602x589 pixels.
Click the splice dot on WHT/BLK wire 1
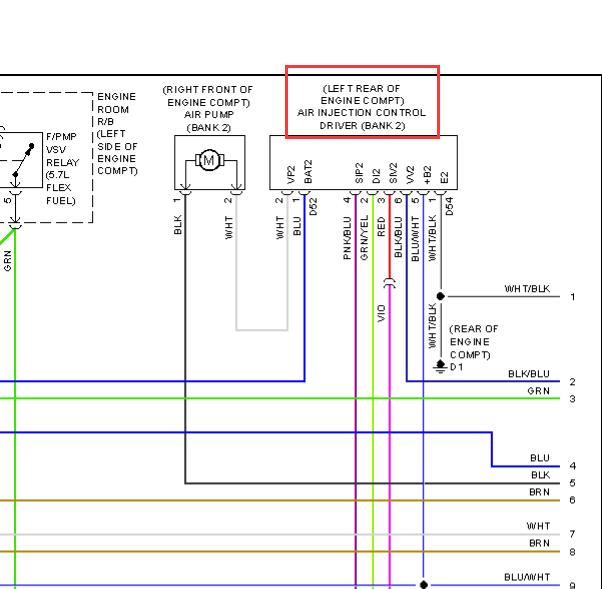click(x=441, y=296)
